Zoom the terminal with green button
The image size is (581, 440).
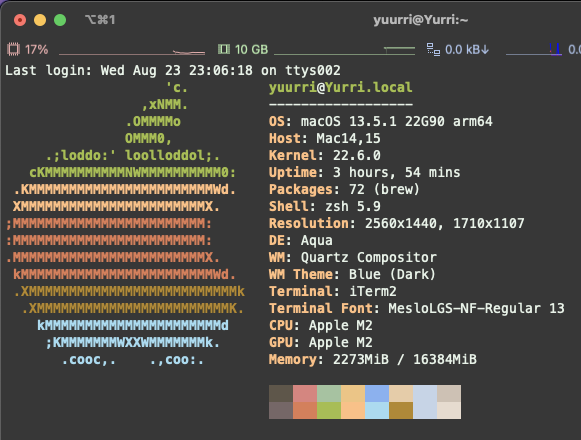pos(60,20)
